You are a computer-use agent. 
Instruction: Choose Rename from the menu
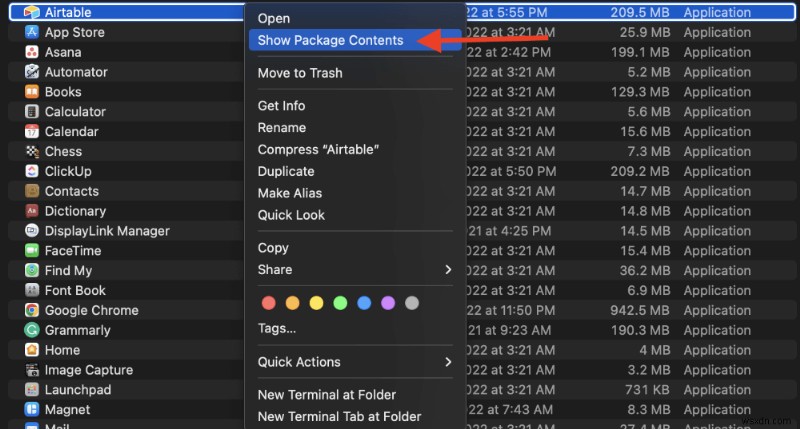click(x=355, y=128)
